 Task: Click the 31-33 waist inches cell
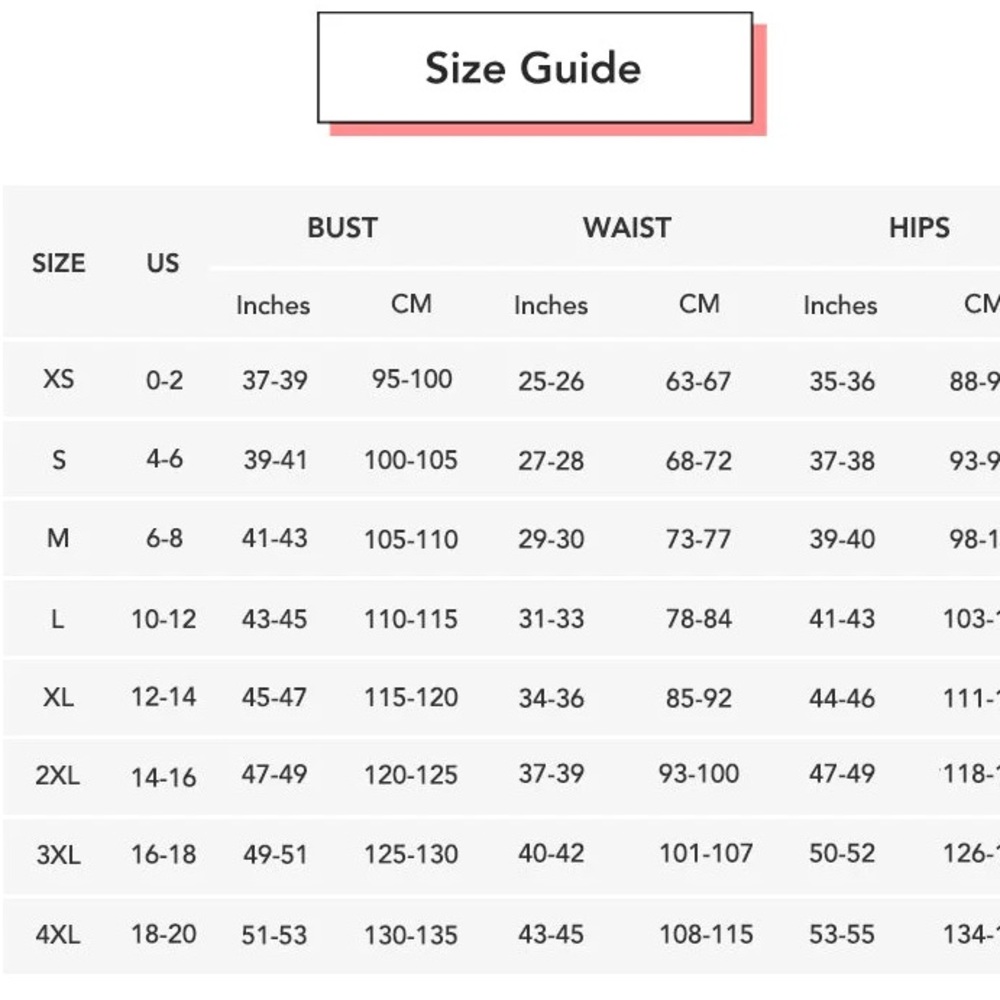pos(551,619)
